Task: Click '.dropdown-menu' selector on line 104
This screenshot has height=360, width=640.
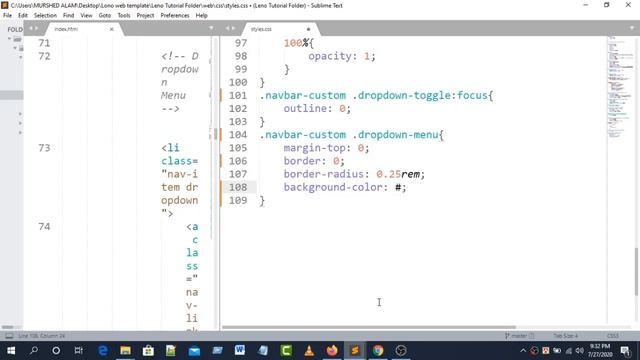Action: tap(395, 135)
